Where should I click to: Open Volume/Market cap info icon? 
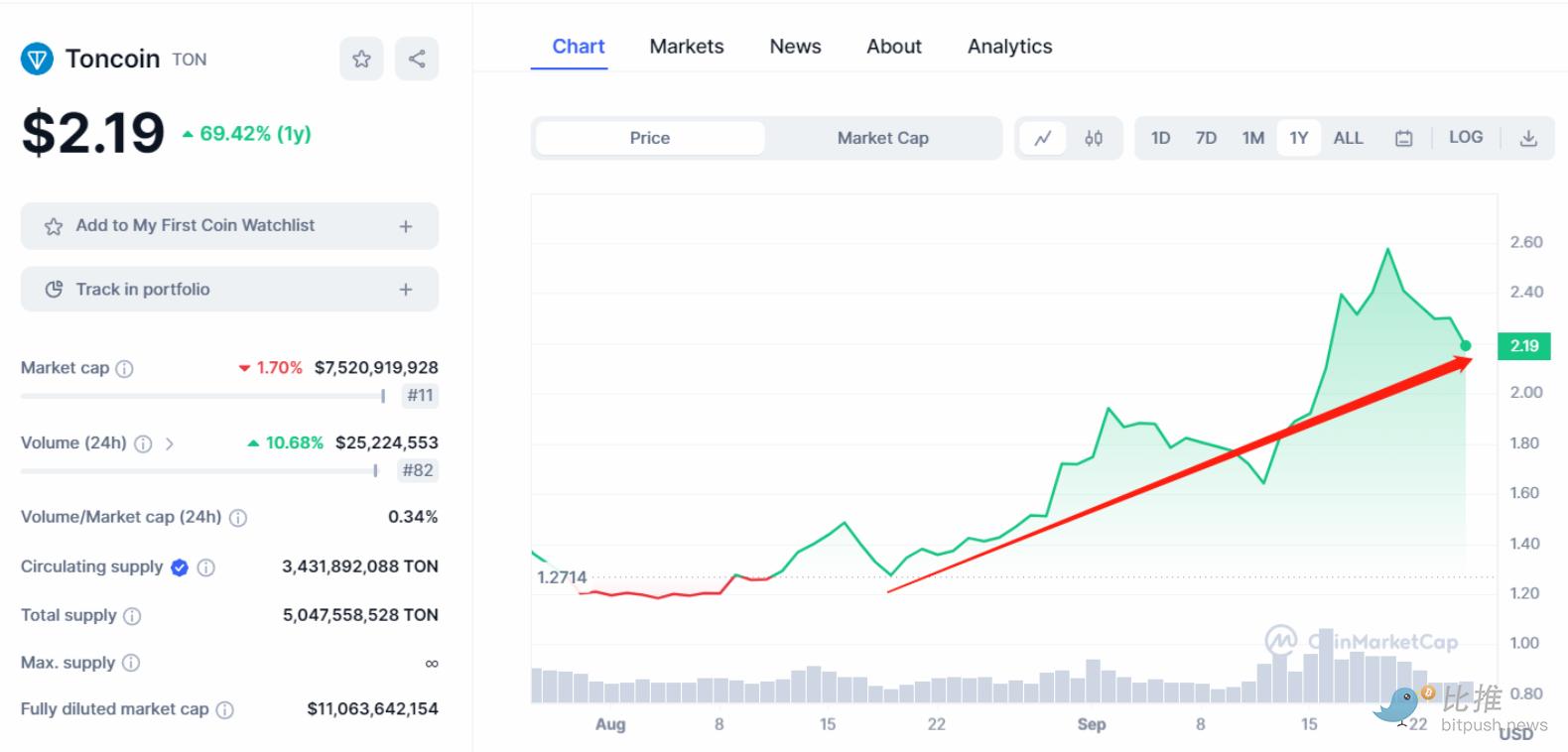pos(238,518)
